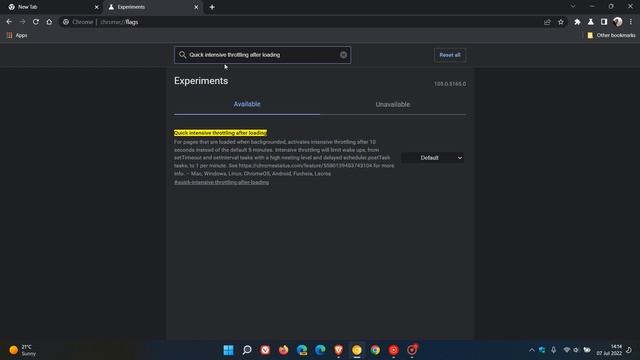640x360 pixels.
Task: Click the Experiments heading
Action: (201, 81)
